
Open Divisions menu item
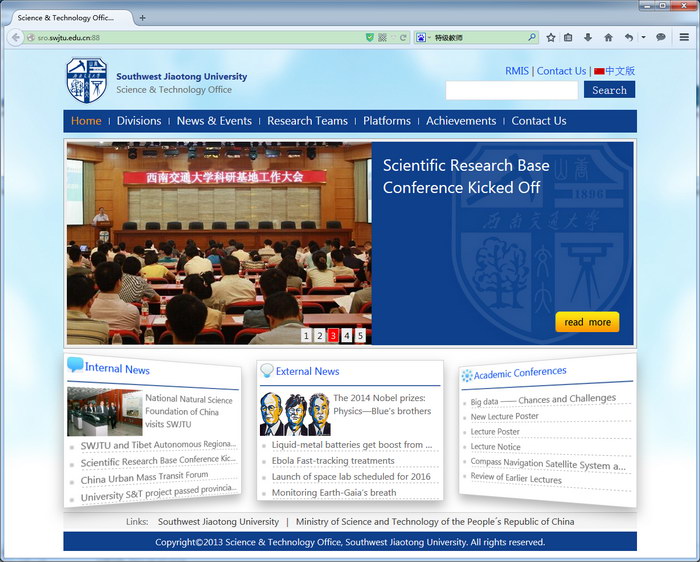[x=139, y=121]
